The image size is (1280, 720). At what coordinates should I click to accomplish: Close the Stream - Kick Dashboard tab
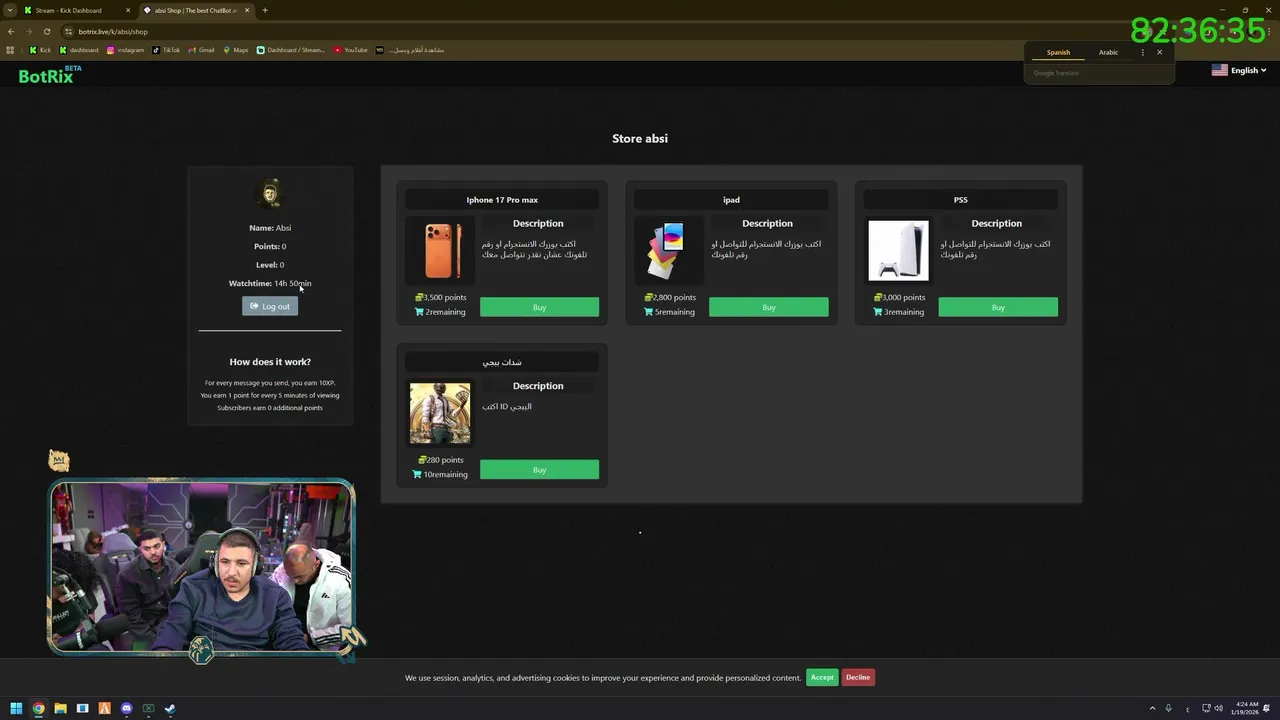pyautogui.click(x=128, y=10)
